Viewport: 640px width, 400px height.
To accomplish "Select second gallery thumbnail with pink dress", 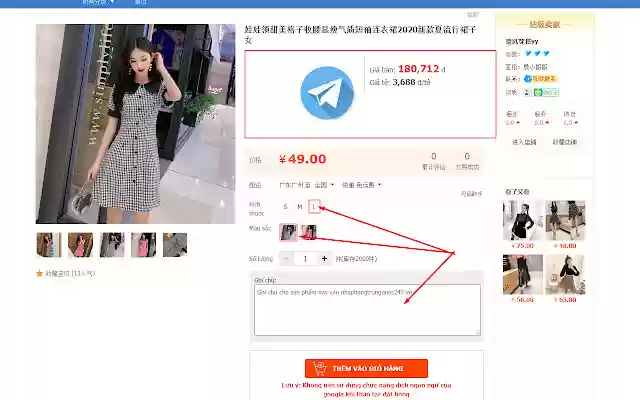I will tap(80, 245).
